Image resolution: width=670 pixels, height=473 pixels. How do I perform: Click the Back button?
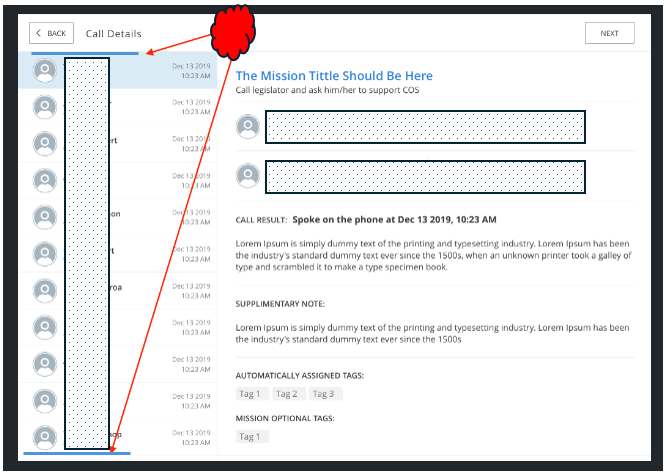point(51,33)
